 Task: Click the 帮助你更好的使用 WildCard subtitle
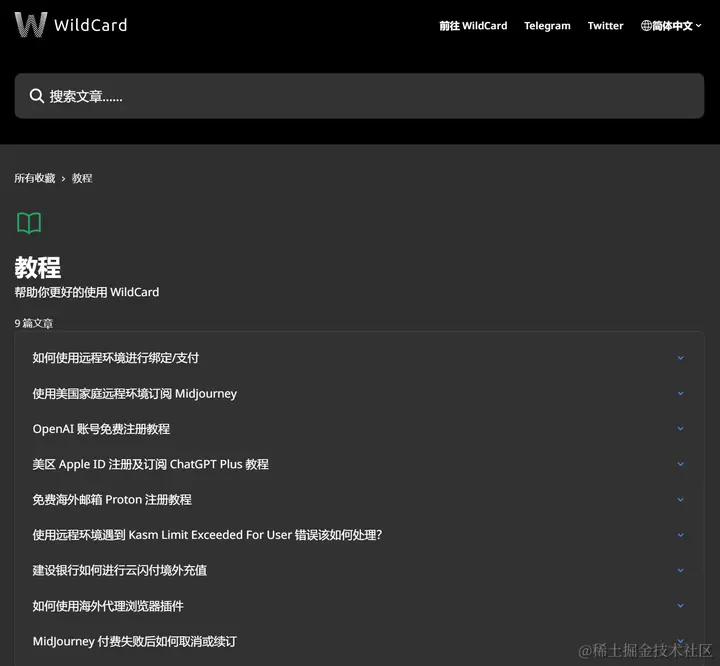(x=87, y=292)
